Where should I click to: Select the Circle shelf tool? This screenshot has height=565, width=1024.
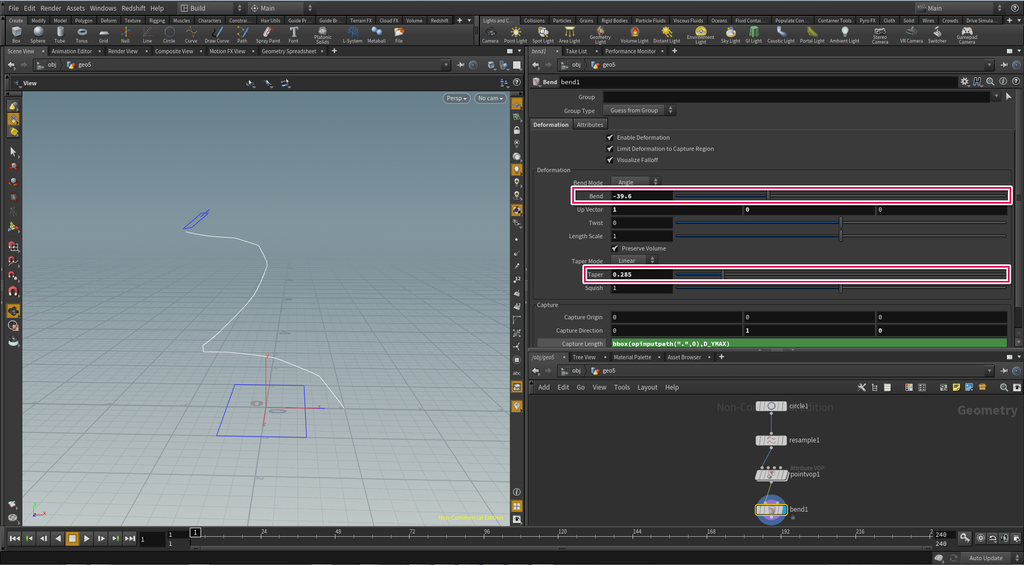169,35
